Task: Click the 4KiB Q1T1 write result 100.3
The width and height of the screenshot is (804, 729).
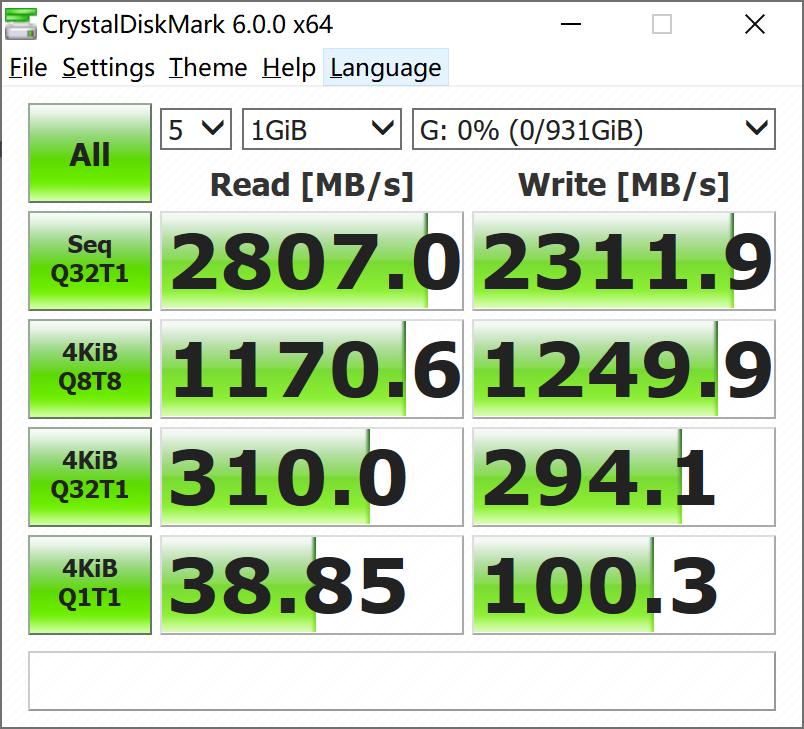Action: [624, 585]
